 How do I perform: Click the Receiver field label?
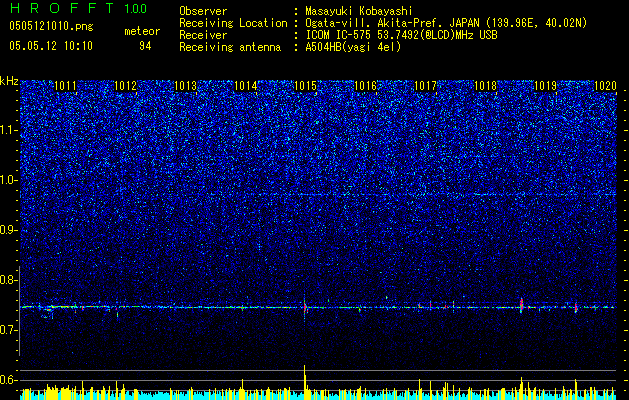[x=203, y=35]
